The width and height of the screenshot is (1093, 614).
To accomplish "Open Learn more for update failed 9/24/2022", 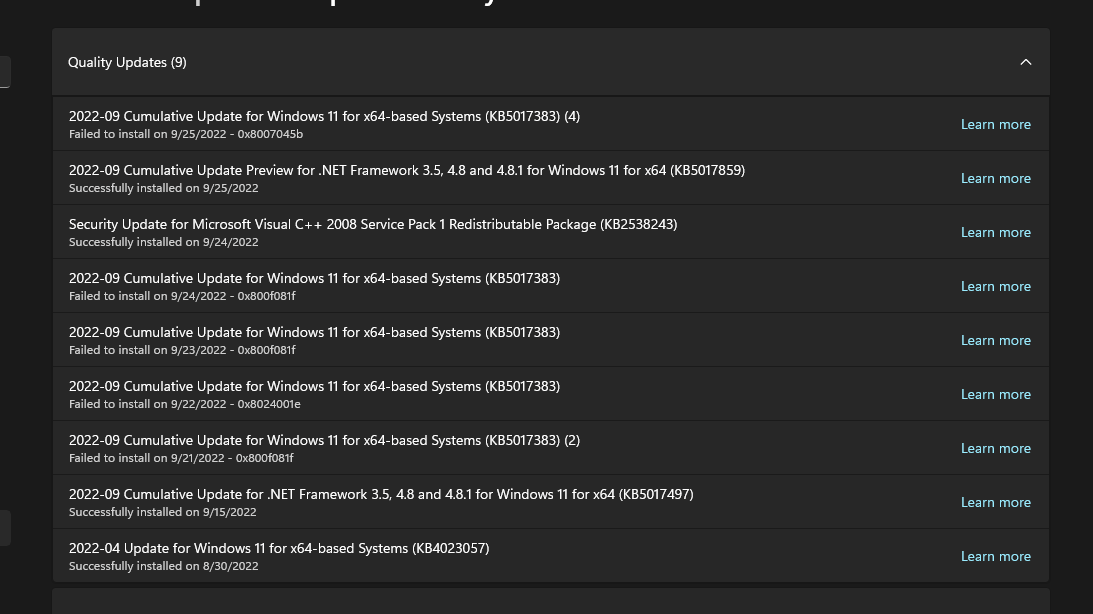I will pos(995,286).
